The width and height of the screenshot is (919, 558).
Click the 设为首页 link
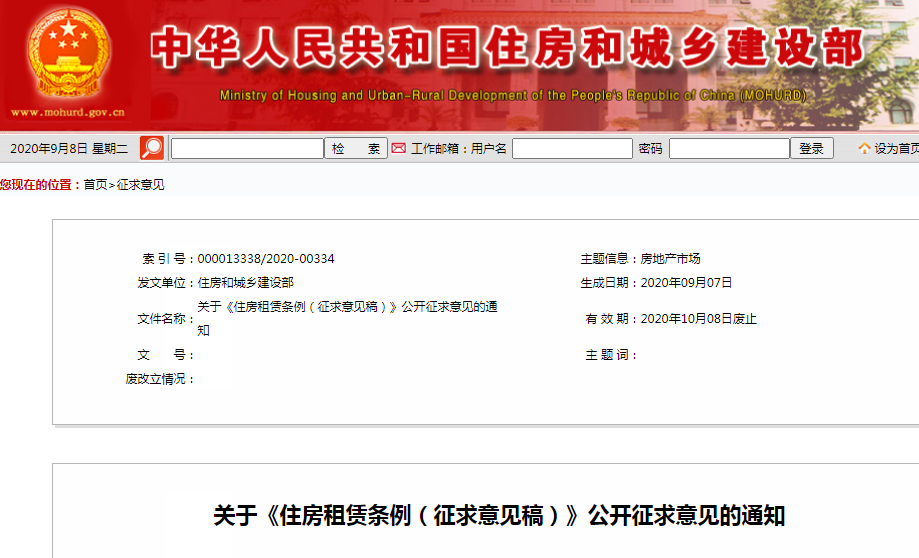[x=897, y=149]
